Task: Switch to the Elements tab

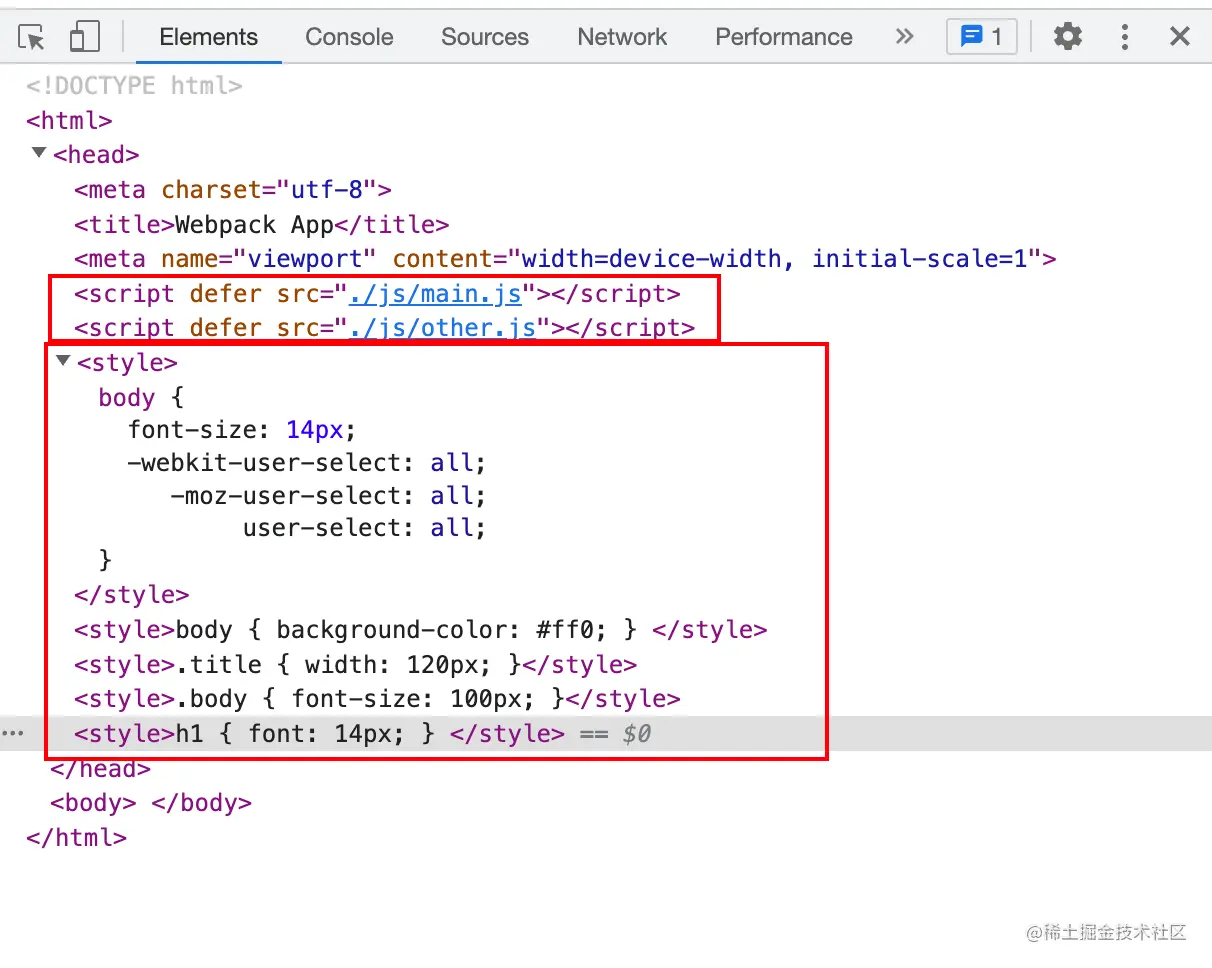Action: (208, 37)
